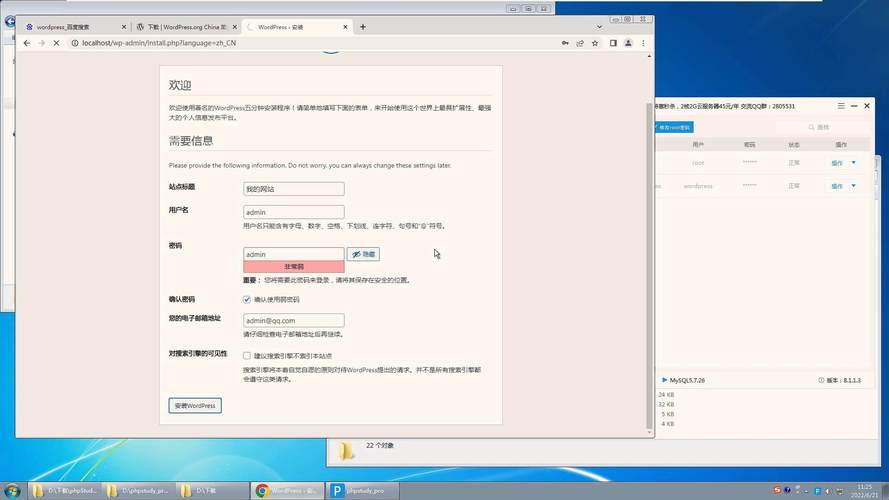
Task: Expand Chrome tab search chevron
Action: pos(599,27)
